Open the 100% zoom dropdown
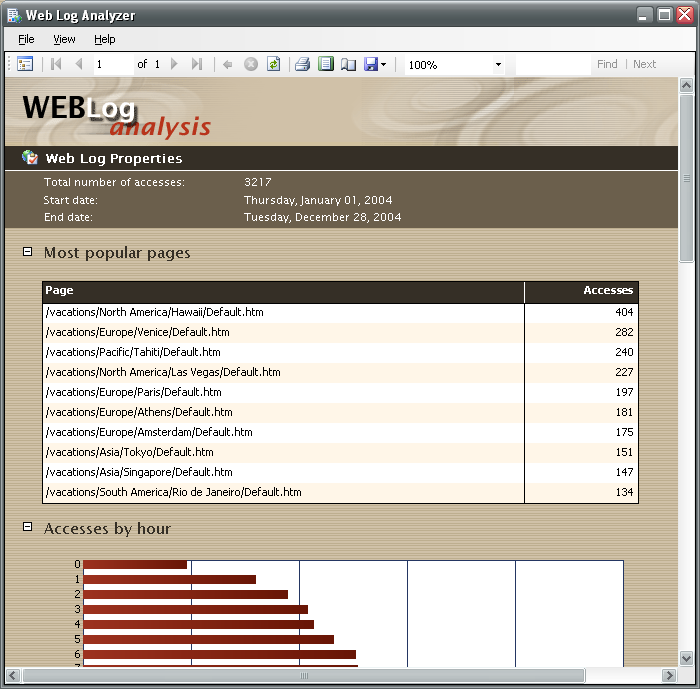 (498, 65)
